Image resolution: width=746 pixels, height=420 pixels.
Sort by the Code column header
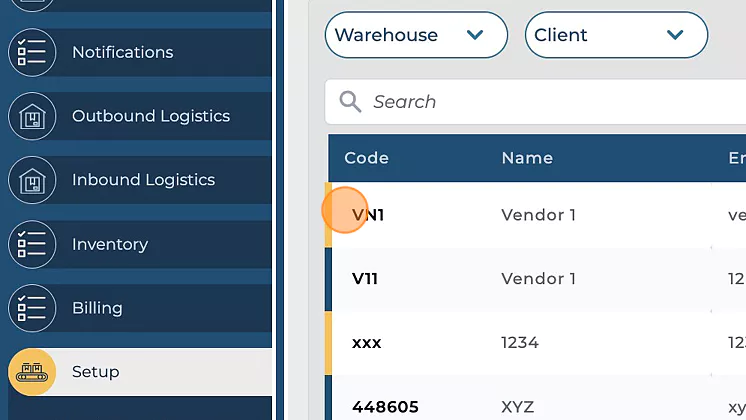pyautogui.click(x=366, y=158)
